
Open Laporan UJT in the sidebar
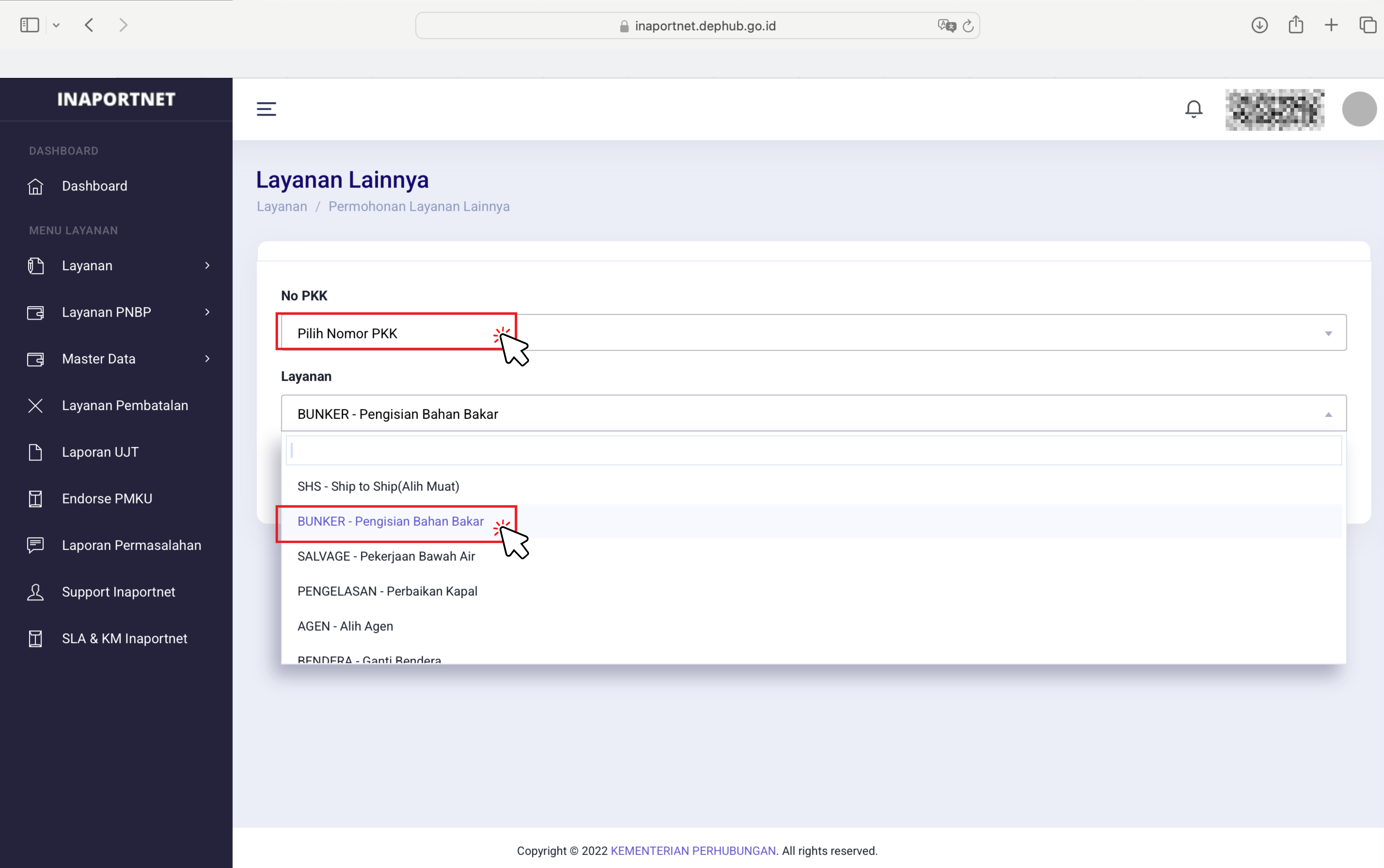tap(100, 452)
